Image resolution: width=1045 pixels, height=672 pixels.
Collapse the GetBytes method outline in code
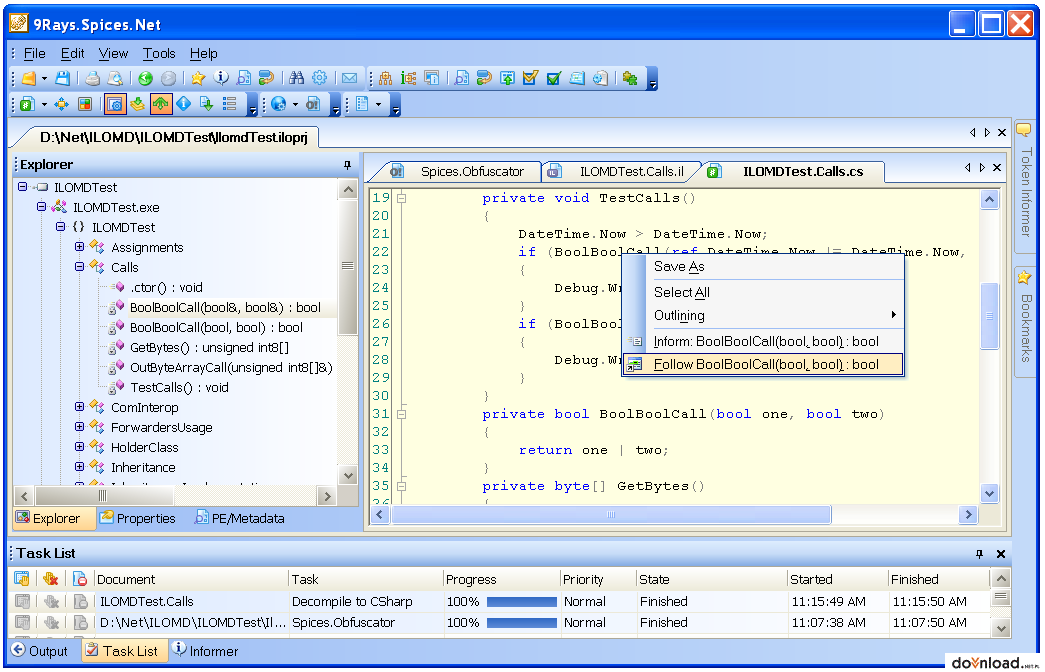pos(401,486)
